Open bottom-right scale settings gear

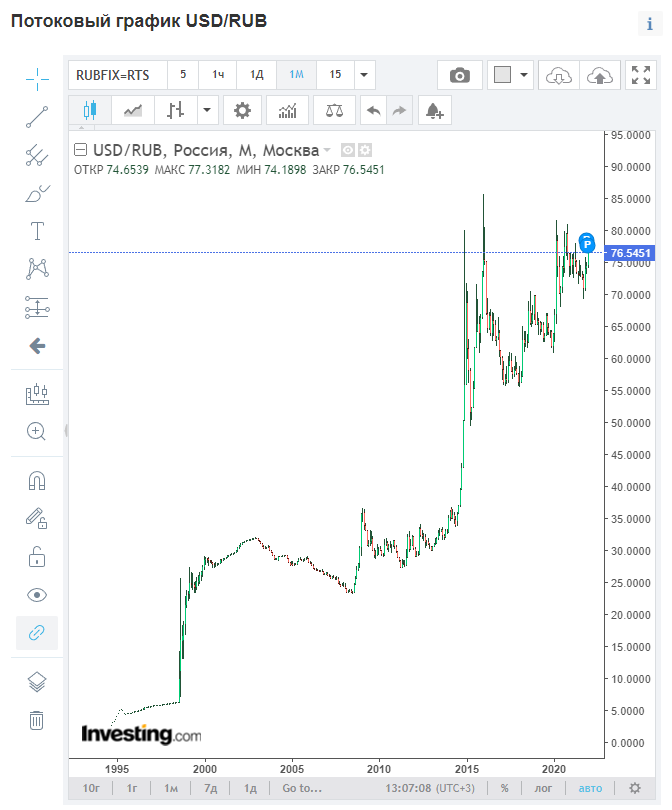tap(635, 788)
